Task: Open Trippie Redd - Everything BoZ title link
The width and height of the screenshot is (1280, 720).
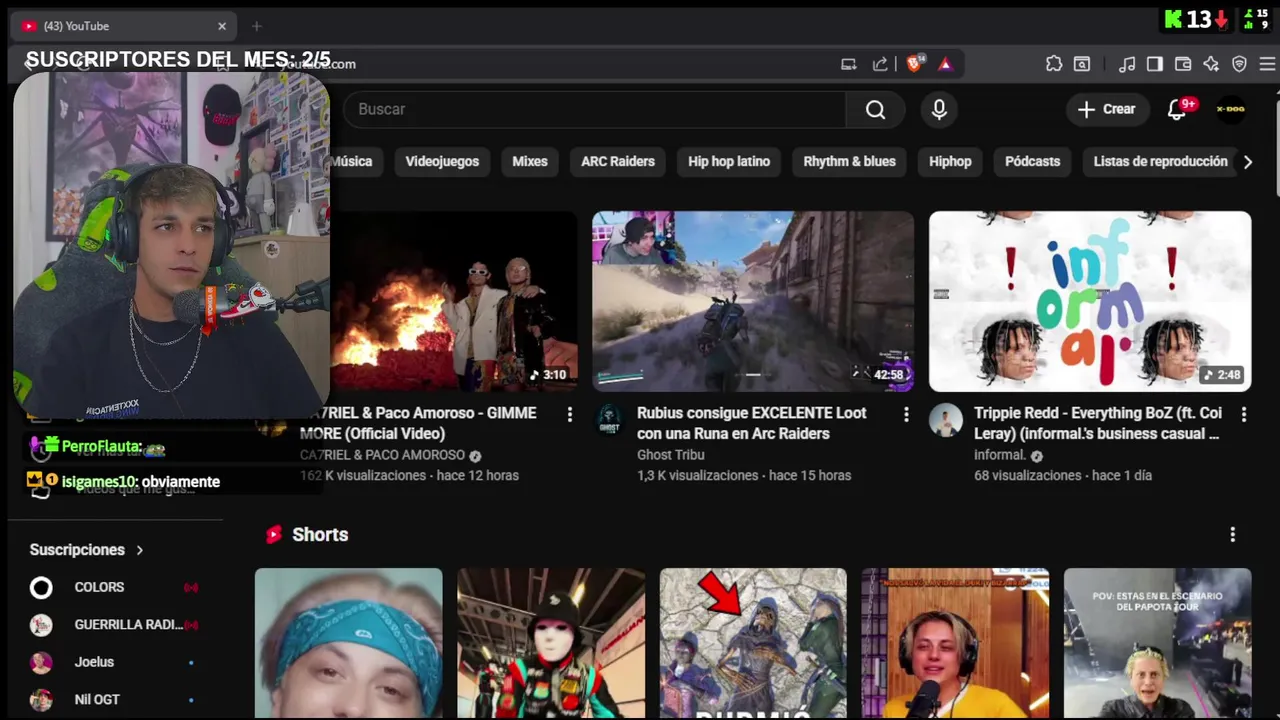Action: 1097,423
